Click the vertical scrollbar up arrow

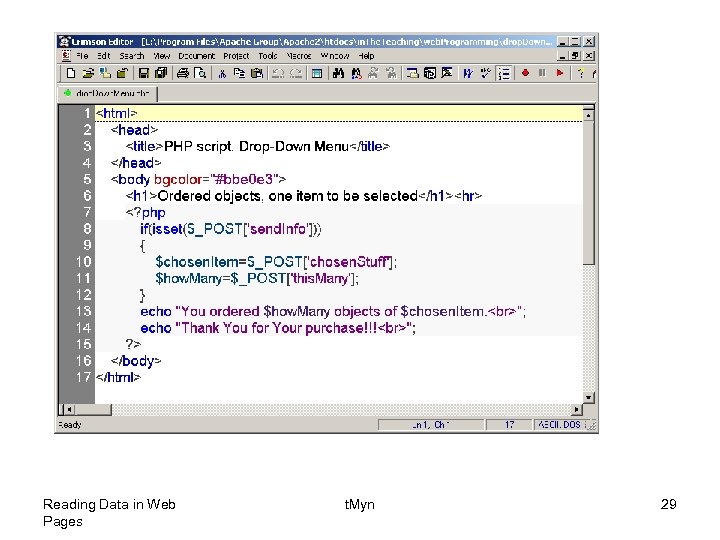coord(588,114)
